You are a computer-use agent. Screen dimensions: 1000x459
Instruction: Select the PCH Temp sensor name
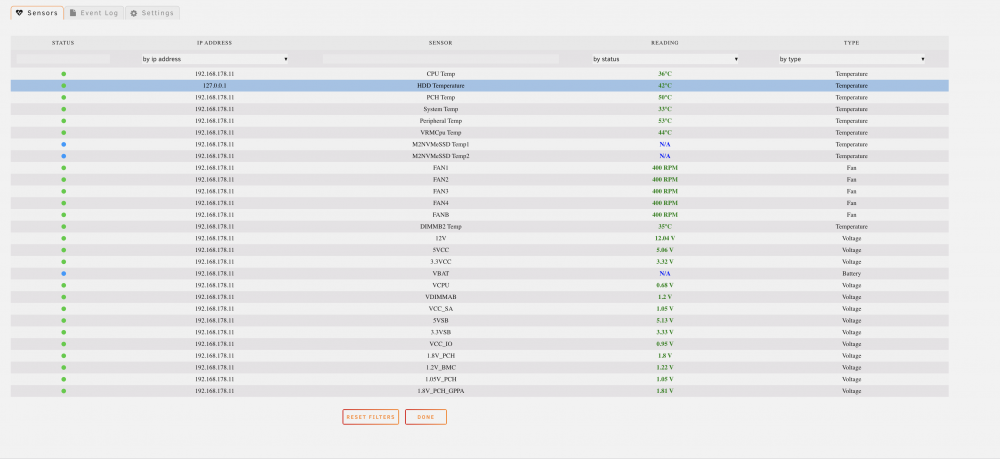[440, 98]
